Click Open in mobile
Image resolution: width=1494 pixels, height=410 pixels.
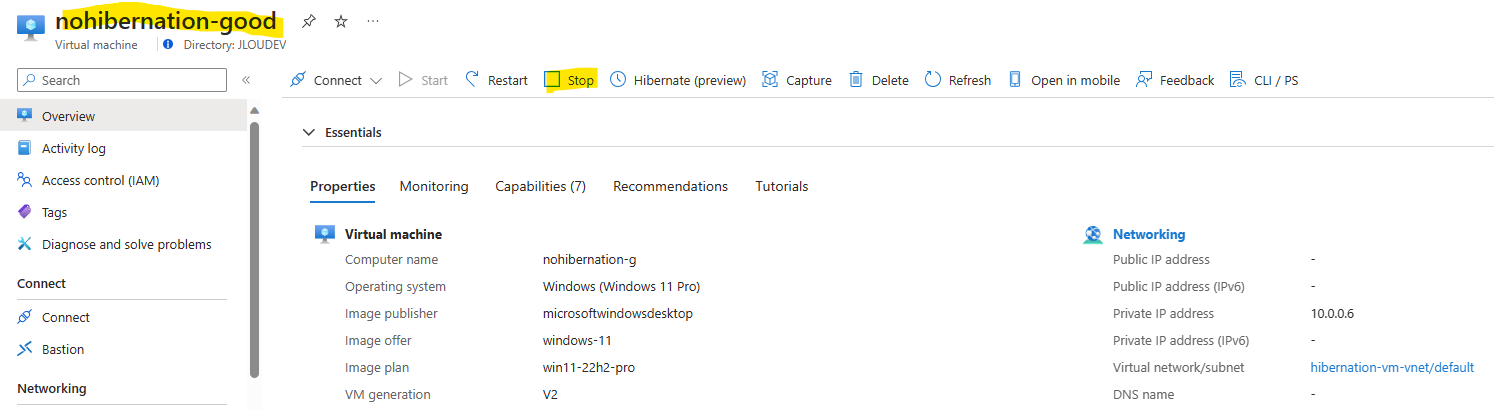pos(1064,80)
